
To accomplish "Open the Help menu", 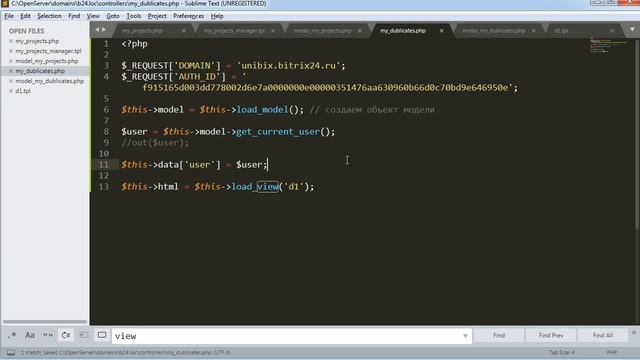I will click(217, 16).
